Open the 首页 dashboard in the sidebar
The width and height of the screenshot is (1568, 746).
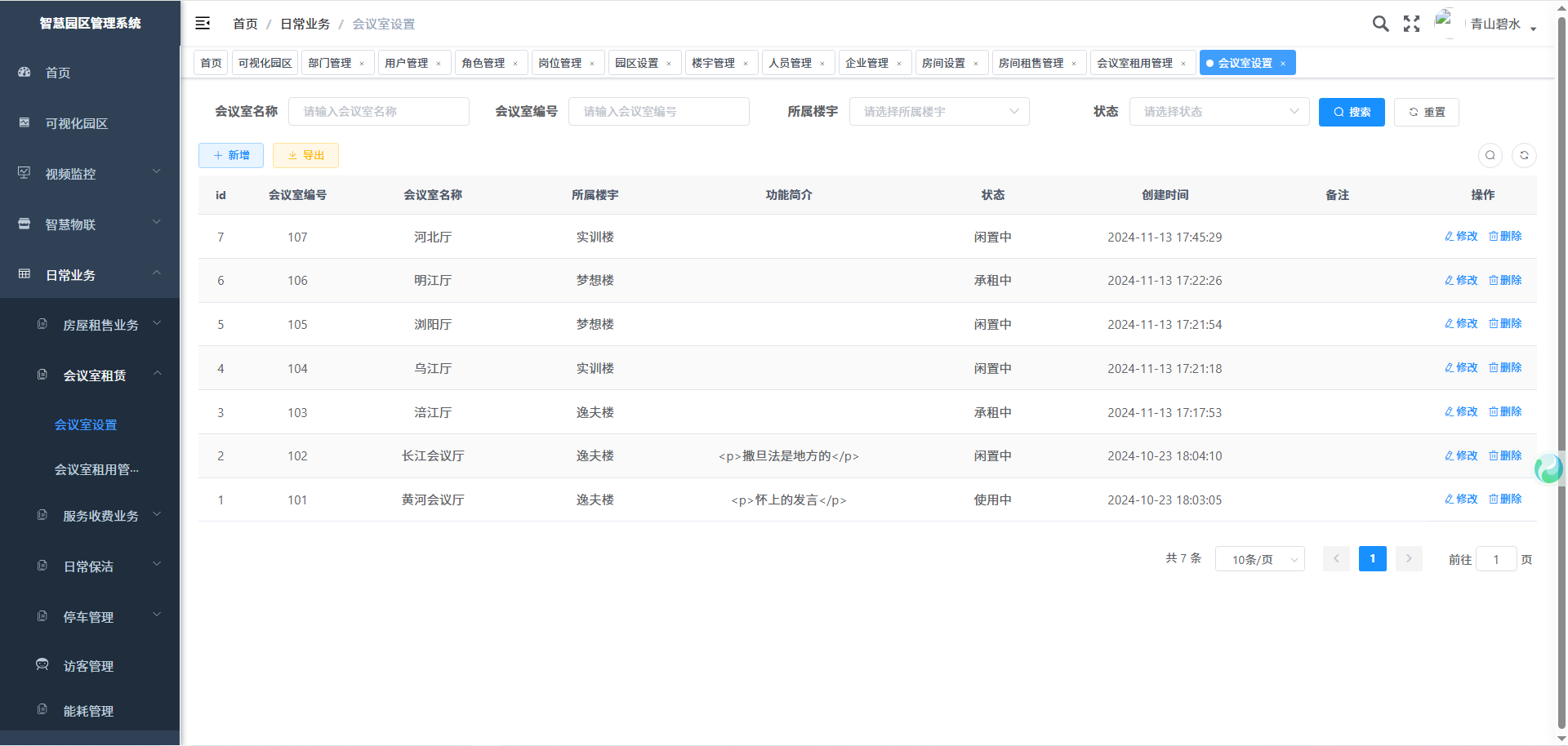[57, 73]
